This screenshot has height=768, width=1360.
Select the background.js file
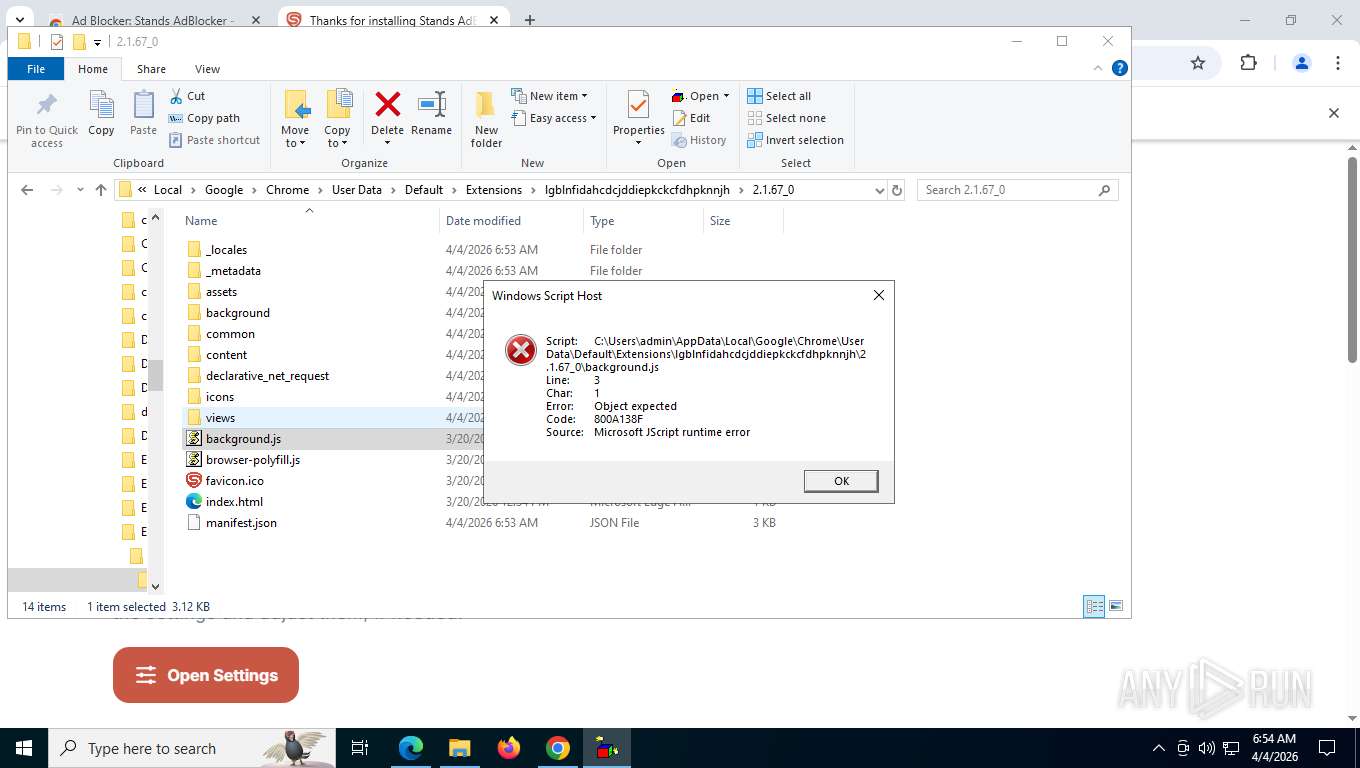[x=243, y=439]
